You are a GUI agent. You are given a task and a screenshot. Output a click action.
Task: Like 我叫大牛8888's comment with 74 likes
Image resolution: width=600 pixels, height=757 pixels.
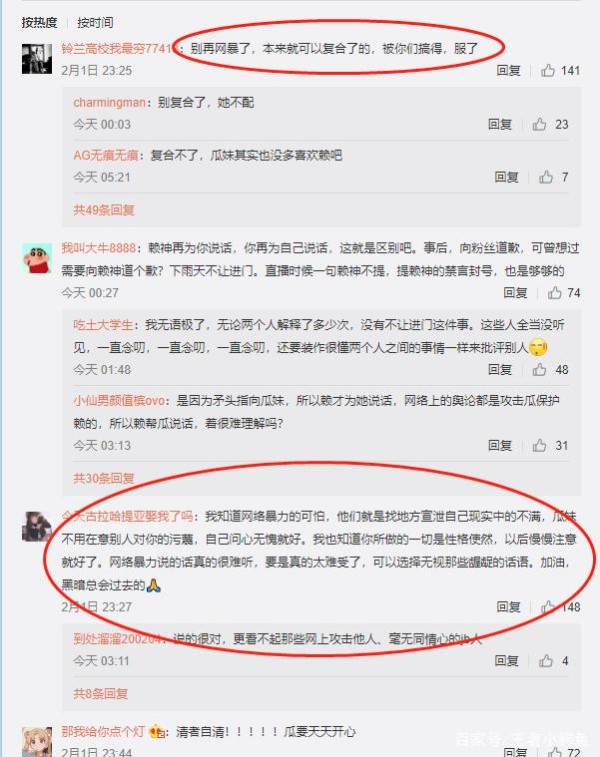(x=555, y=293)
